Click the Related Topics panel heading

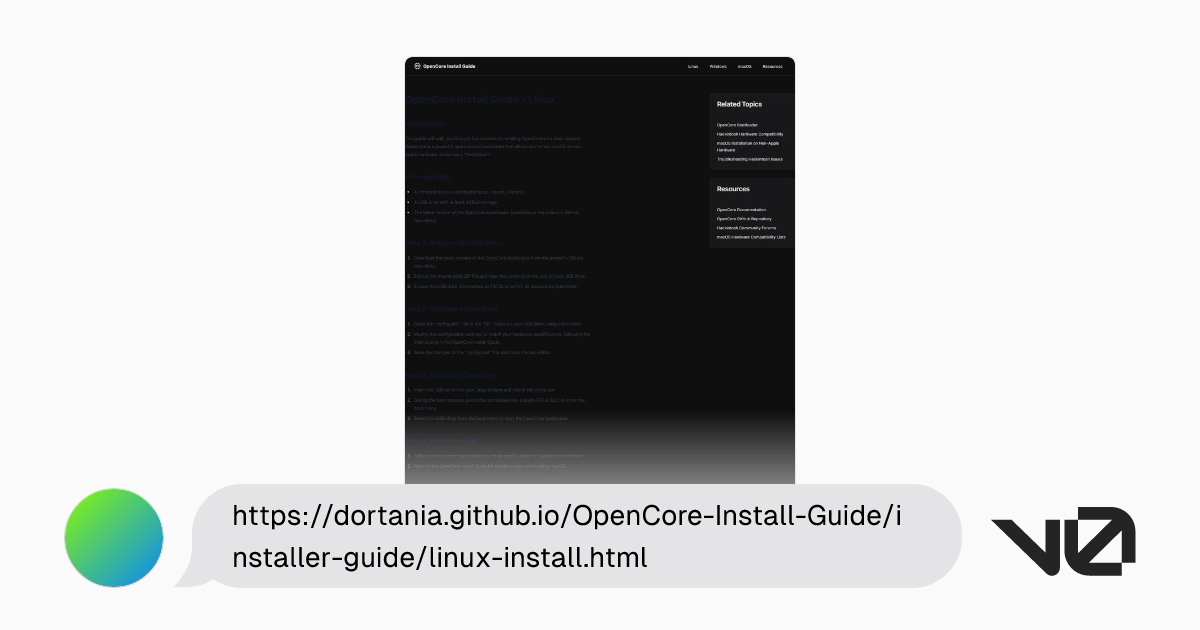click(739, 104)
